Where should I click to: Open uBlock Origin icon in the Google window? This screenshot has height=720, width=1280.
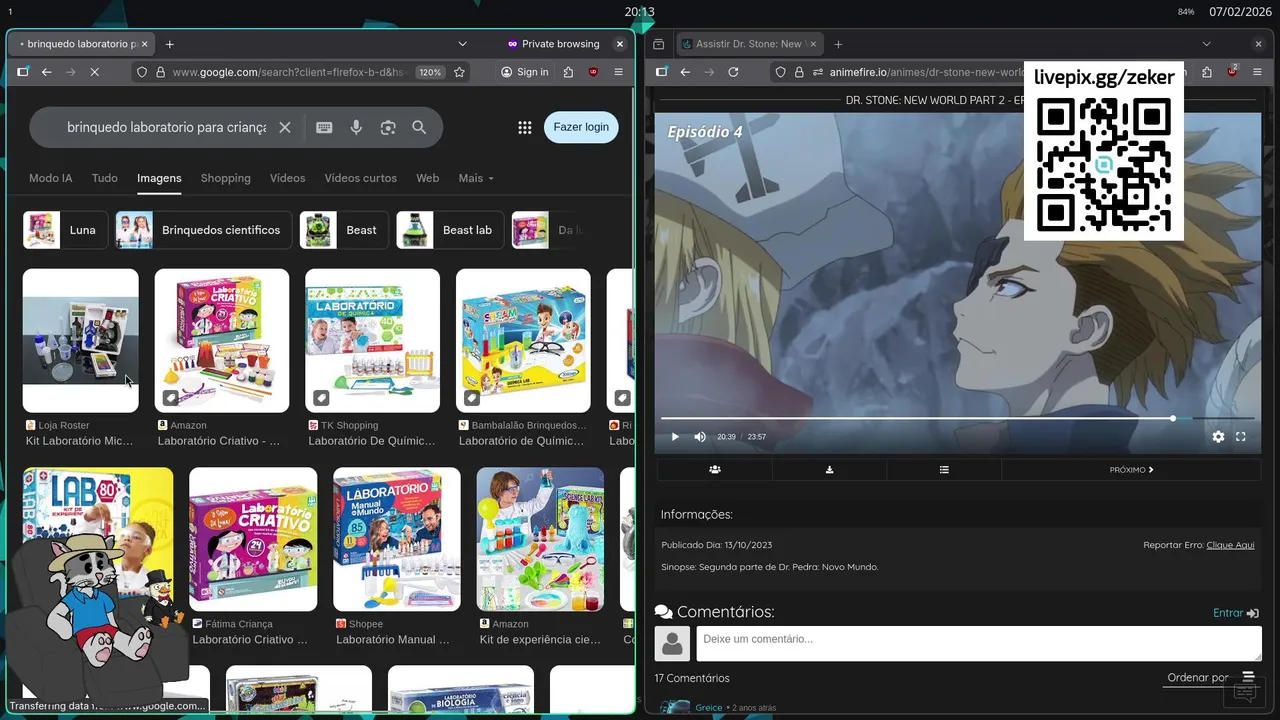[x=593, y=72]
